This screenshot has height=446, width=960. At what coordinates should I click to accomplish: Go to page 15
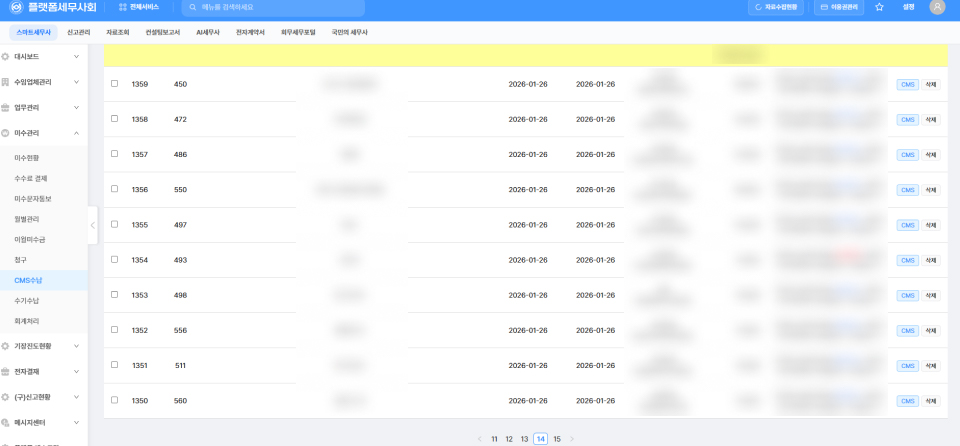(557, 439)
